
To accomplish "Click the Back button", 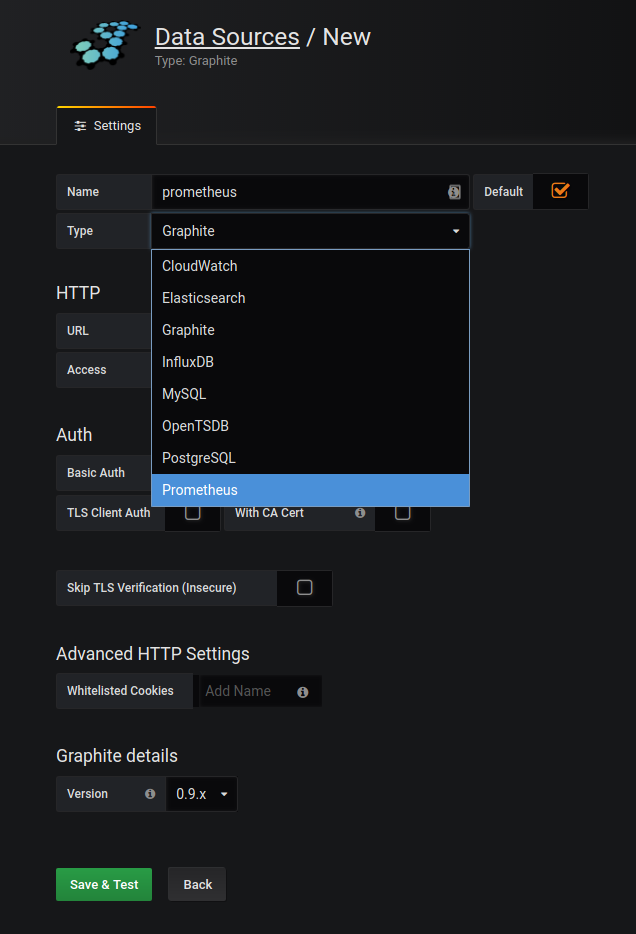I will click(197, 885).
